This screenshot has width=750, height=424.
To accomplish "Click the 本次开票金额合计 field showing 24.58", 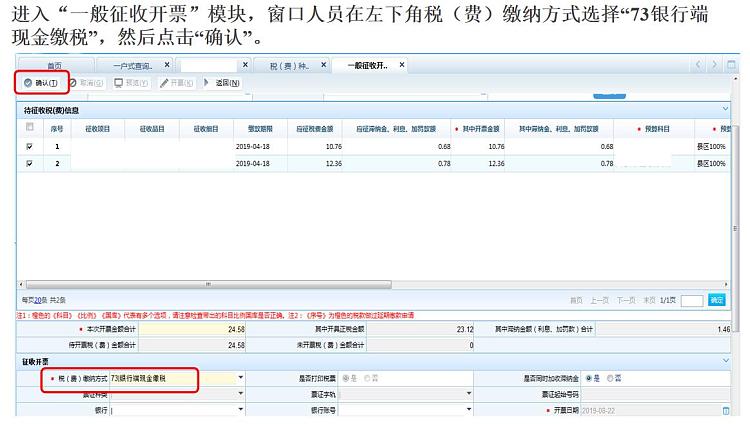I will pyautogui.click(x=192, y=329).
